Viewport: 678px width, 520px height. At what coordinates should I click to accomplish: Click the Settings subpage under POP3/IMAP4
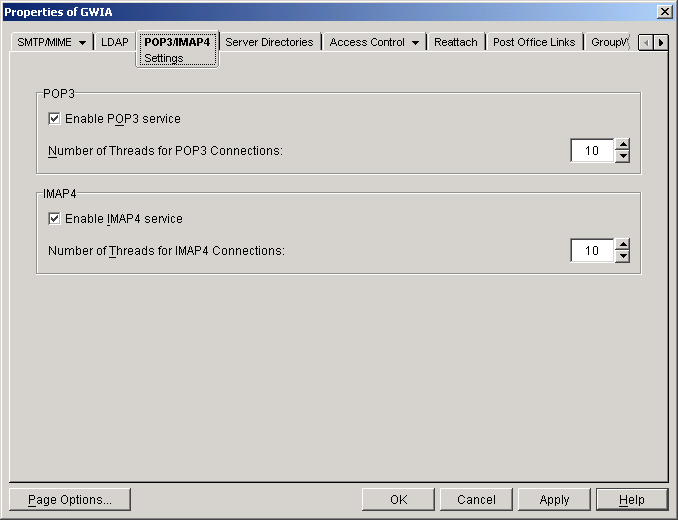pos(163,58)
